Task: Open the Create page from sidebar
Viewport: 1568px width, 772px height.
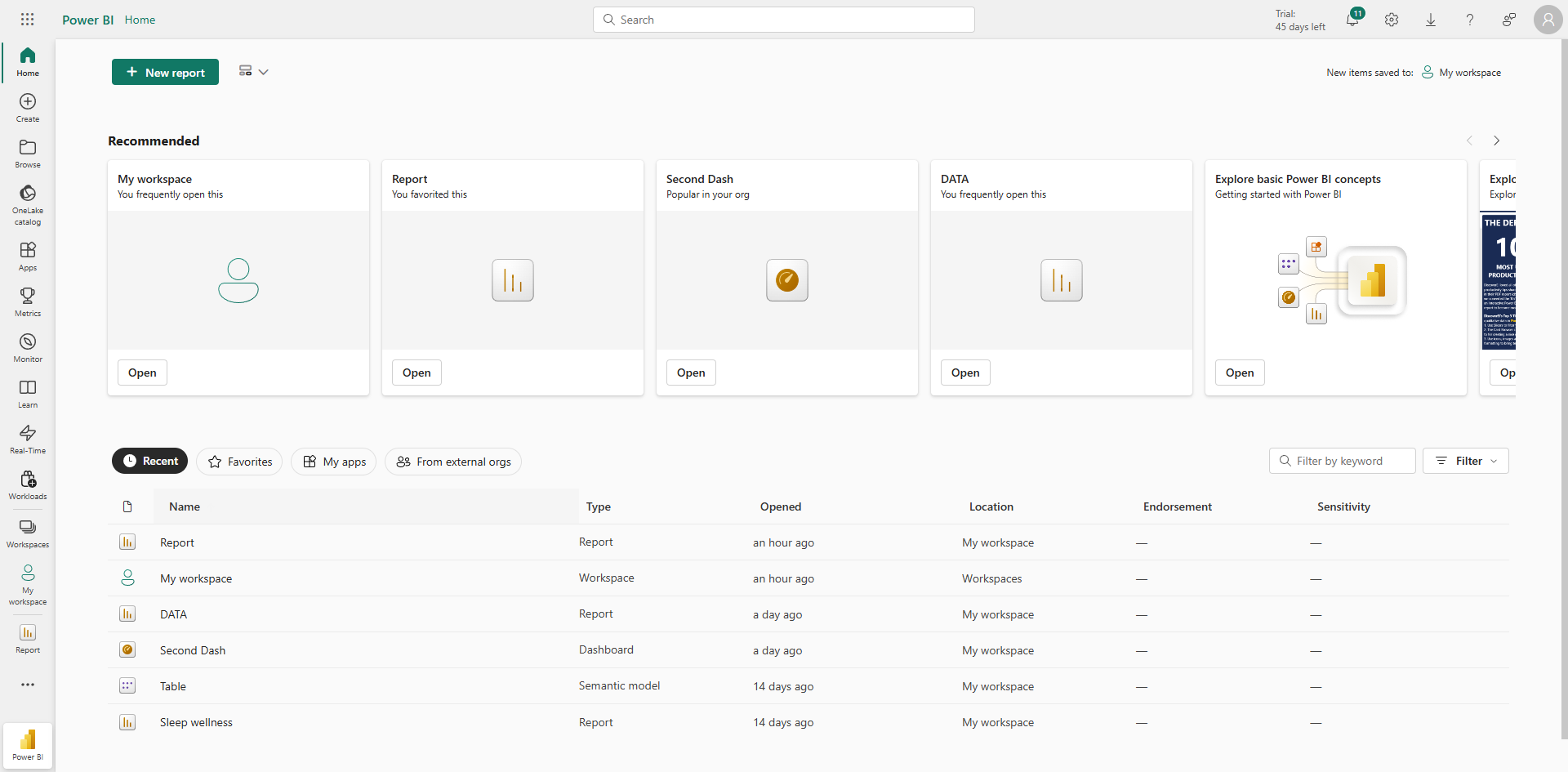Action: pos(28,108)
